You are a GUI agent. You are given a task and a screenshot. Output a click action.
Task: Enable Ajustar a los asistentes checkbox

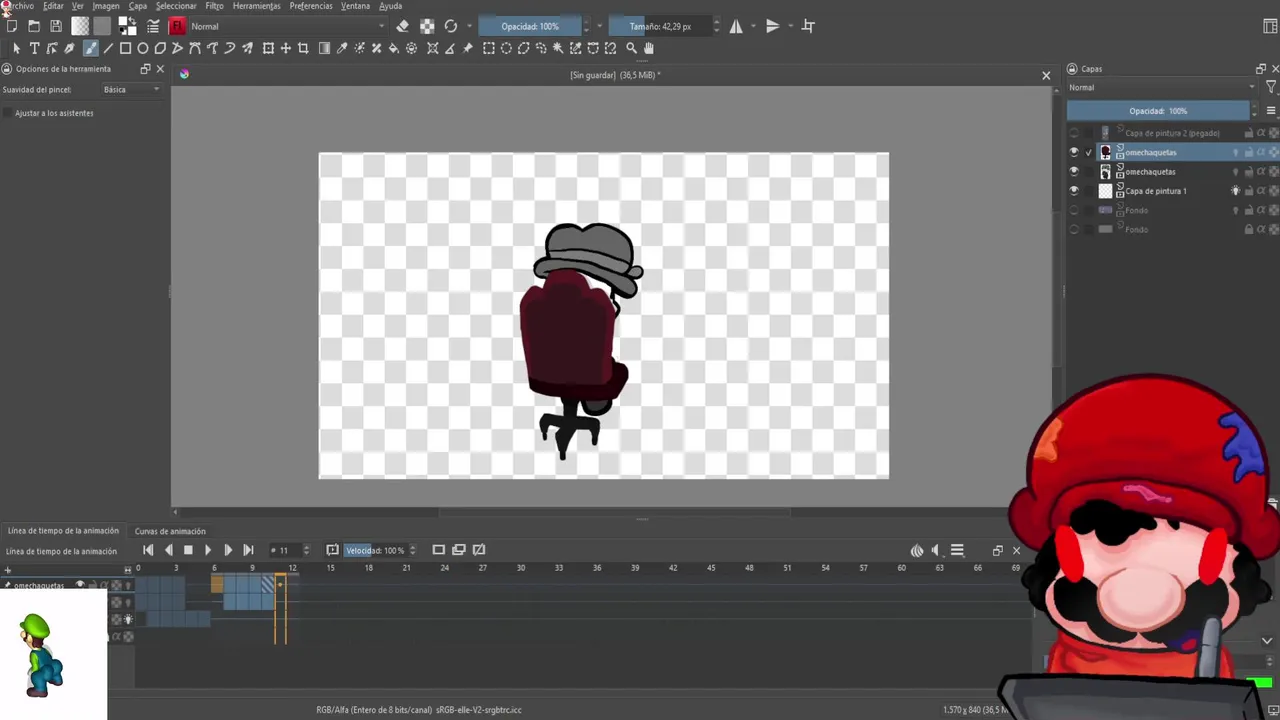click(x=8, y=113)
